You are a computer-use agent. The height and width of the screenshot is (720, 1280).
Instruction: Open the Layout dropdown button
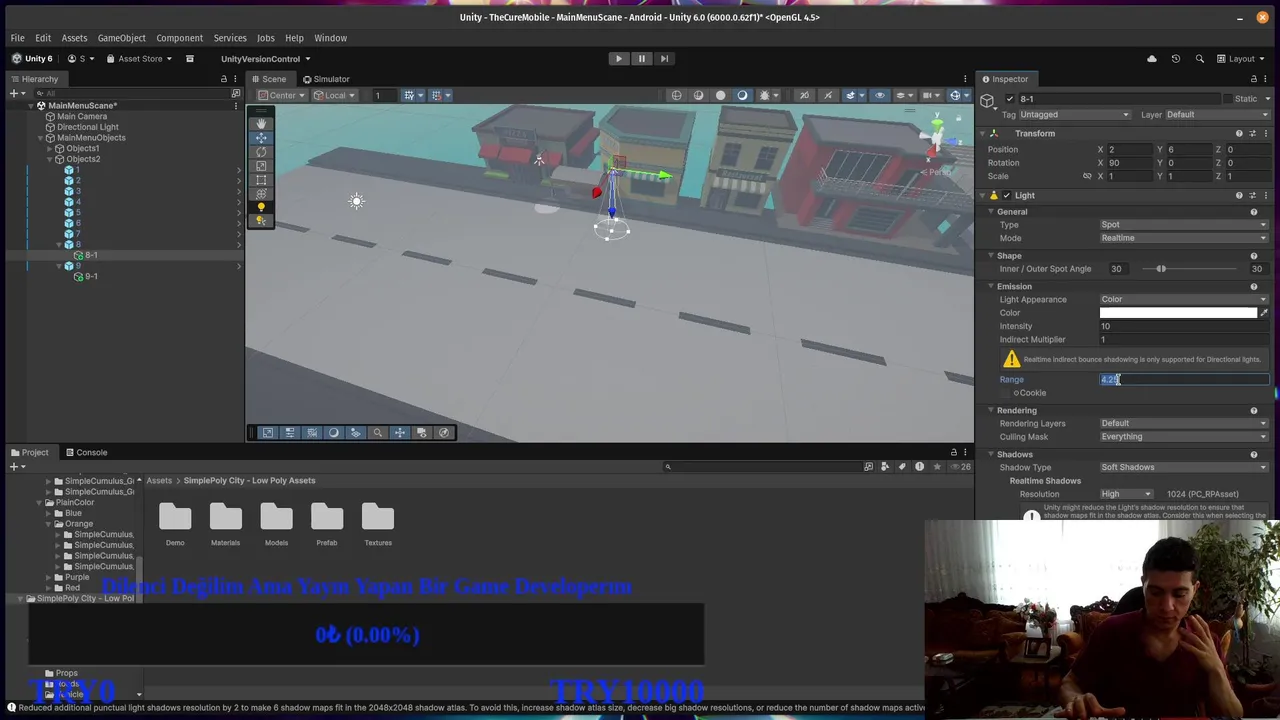pos(1243,58)
